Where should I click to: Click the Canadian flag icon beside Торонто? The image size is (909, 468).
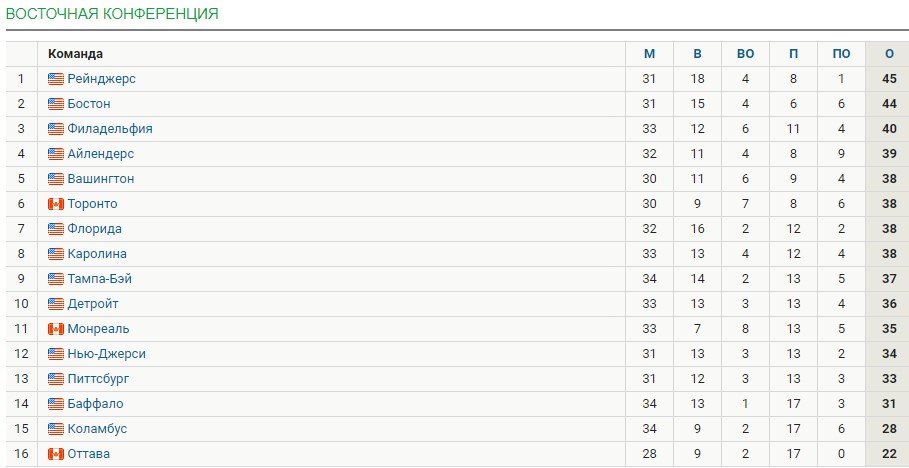click(56, 204)
